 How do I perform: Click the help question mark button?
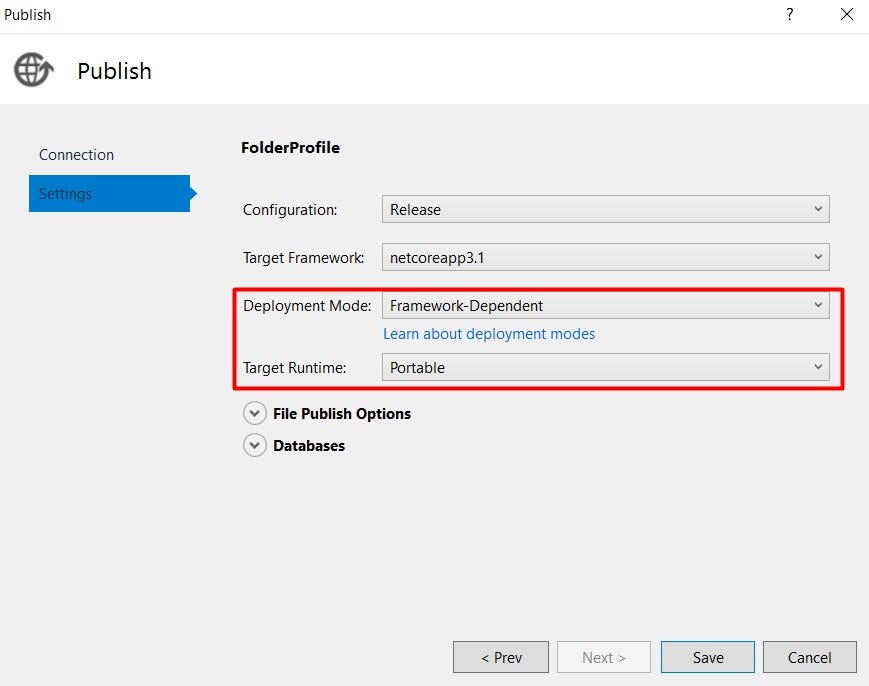point(790,14)
